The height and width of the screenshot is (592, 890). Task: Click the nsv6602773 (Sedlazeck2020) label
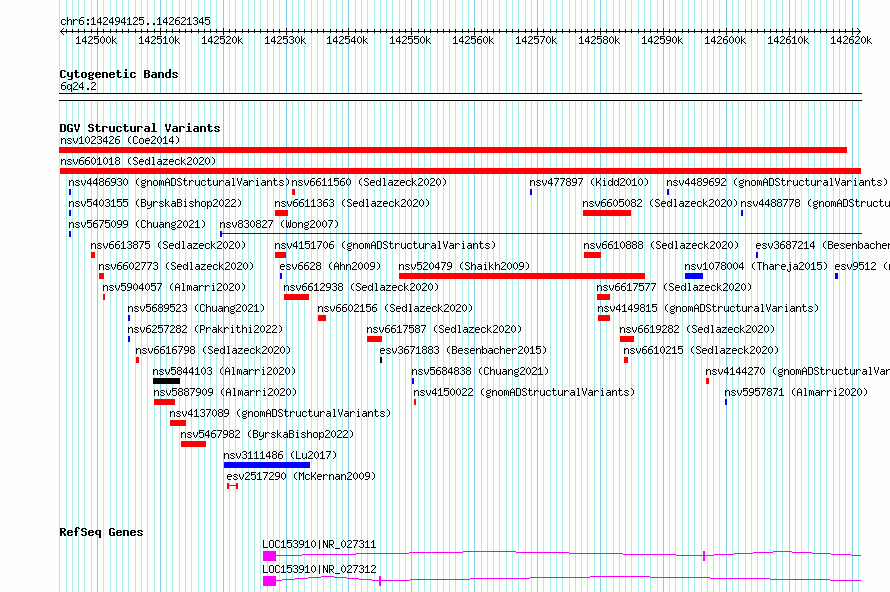176,266
